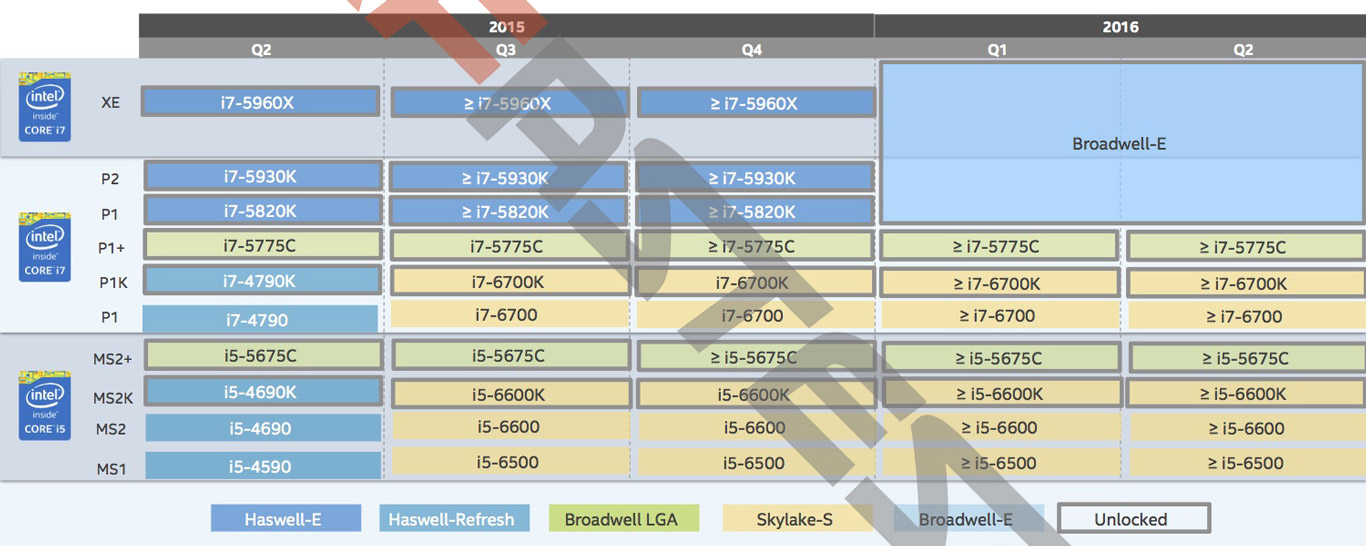Click the ≥ i7-5960X cell under Q4
Viewport: 1366px width, 546px height.
pyautogui.click(x=755, y=102)
